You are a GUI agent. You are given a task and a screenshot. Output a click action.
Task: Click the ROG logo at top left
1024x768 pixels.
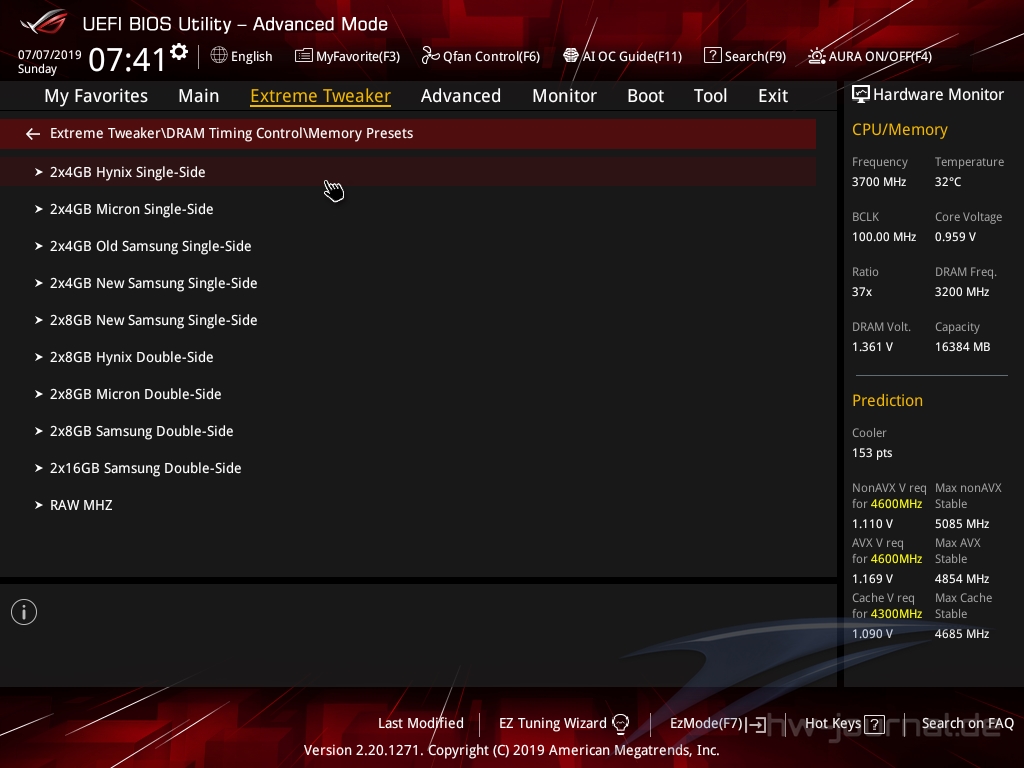point(44,22)
